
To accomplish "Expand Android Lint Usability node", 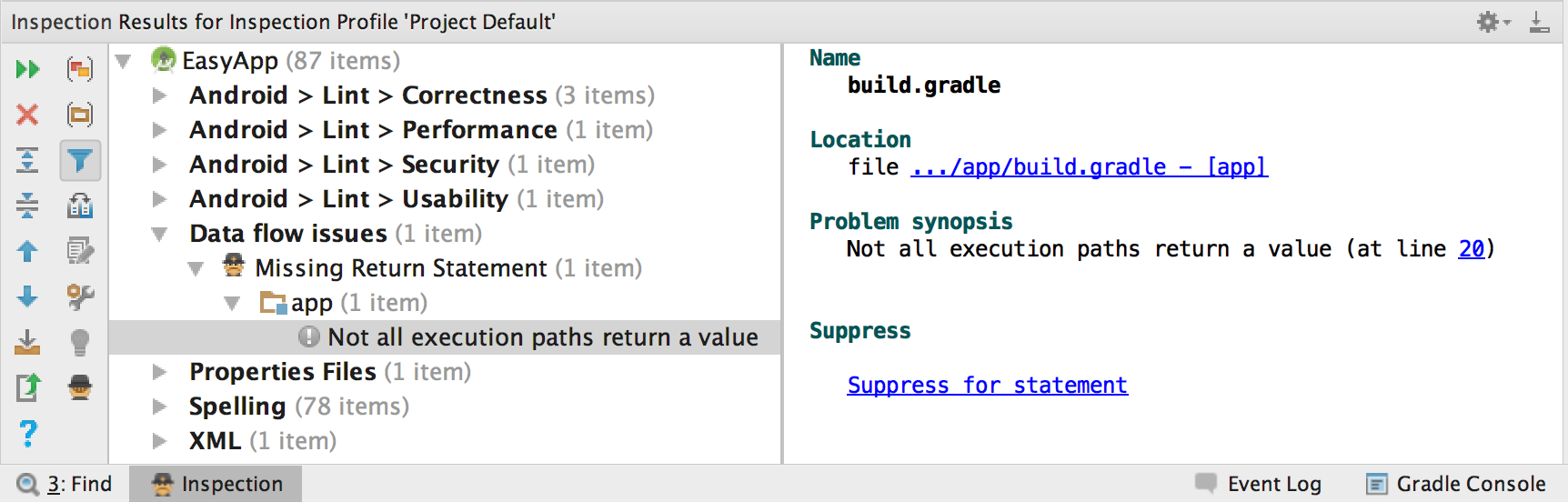I will (x=159, y=199).
